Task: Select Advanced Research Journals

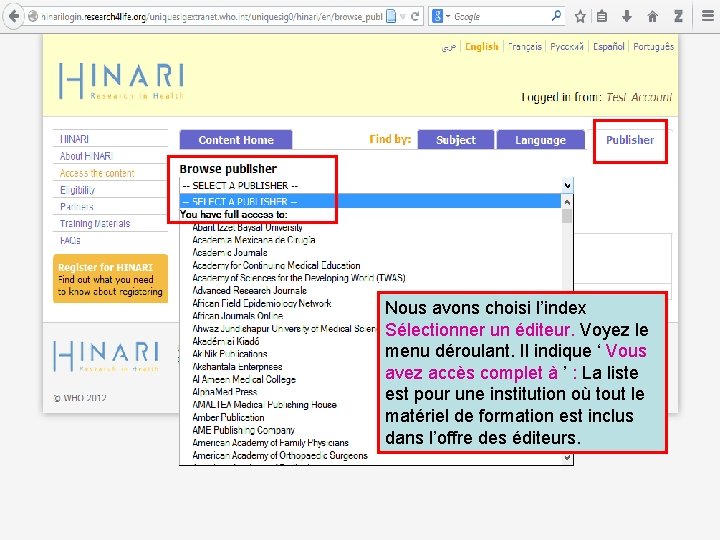Action: coord(249,291)
